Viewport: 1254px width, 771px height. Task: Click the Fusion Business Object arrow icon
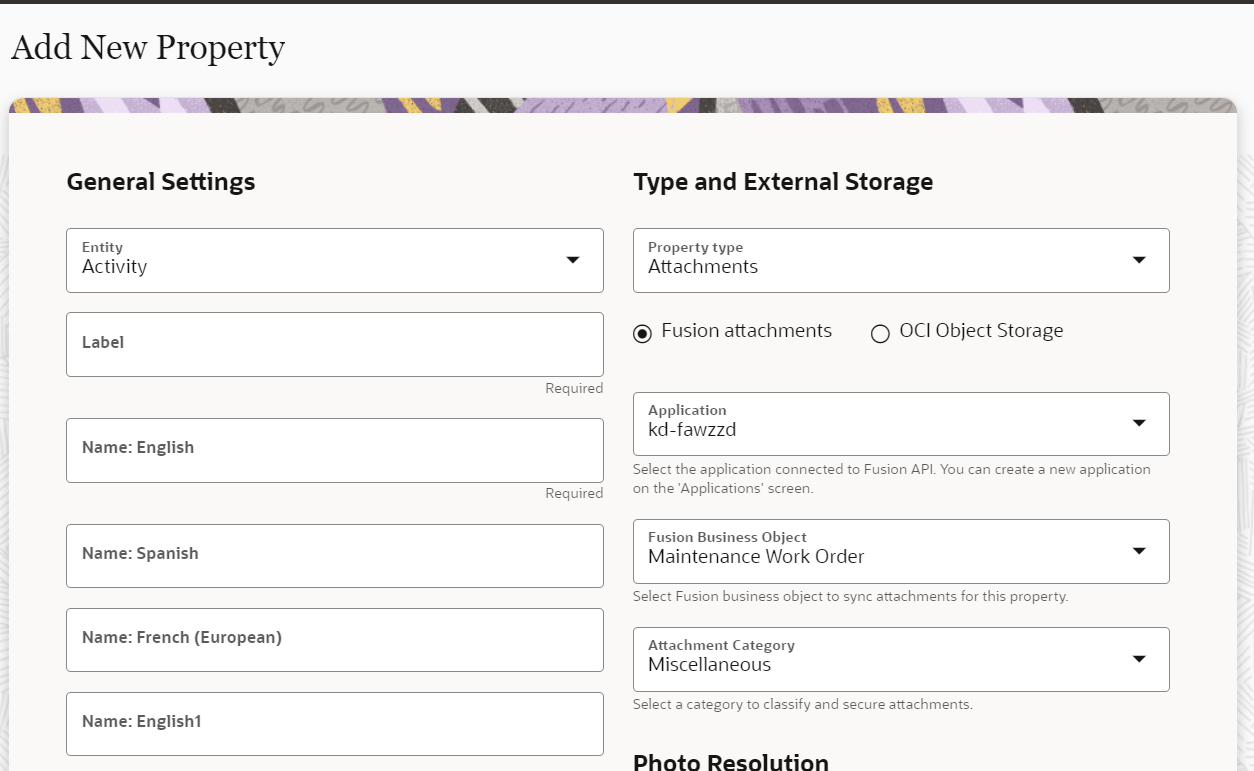pos(1138,551)
